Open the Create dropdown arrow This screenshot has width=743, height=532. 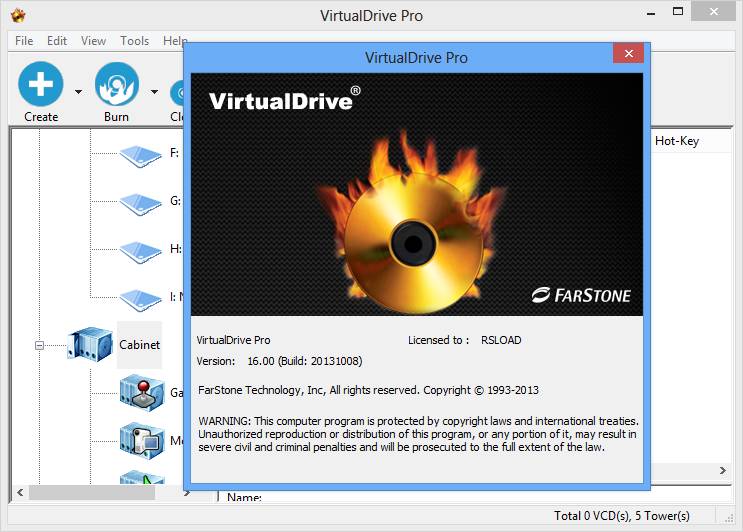(x=79, y=91)
